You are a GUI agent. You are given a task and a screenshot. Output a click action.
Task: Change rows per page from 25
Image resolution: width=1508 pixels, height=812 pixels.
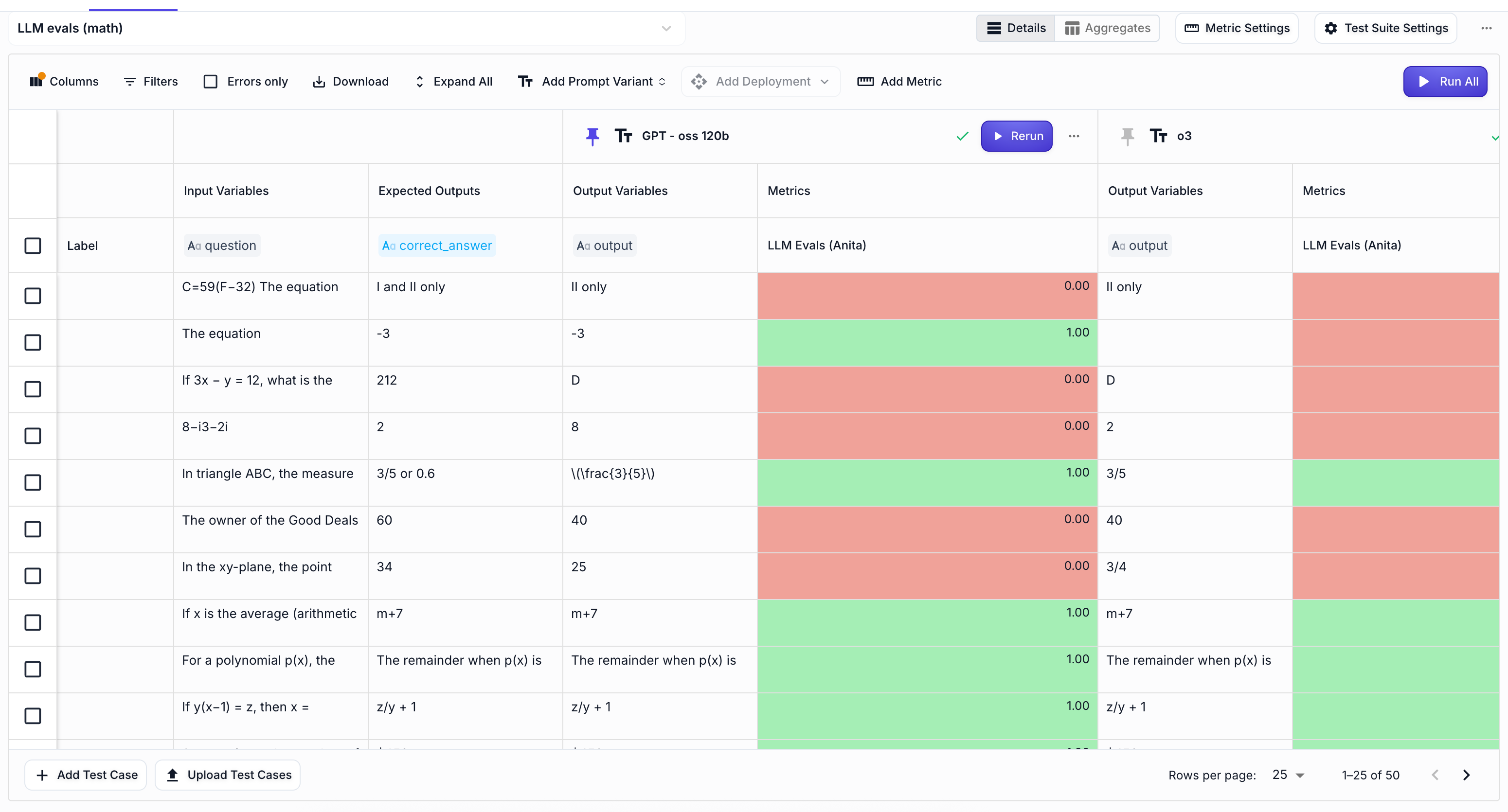pos(1288,775)
